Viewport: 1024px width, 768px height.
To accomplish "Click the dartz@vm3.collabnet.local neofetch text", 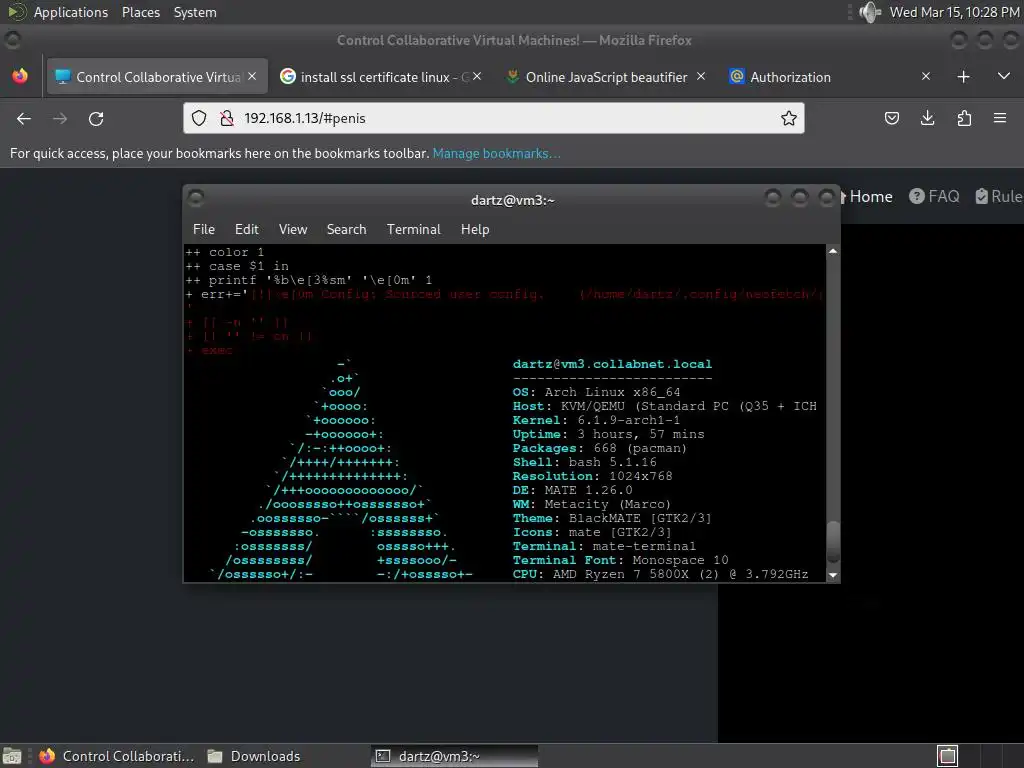I will 612,364.
